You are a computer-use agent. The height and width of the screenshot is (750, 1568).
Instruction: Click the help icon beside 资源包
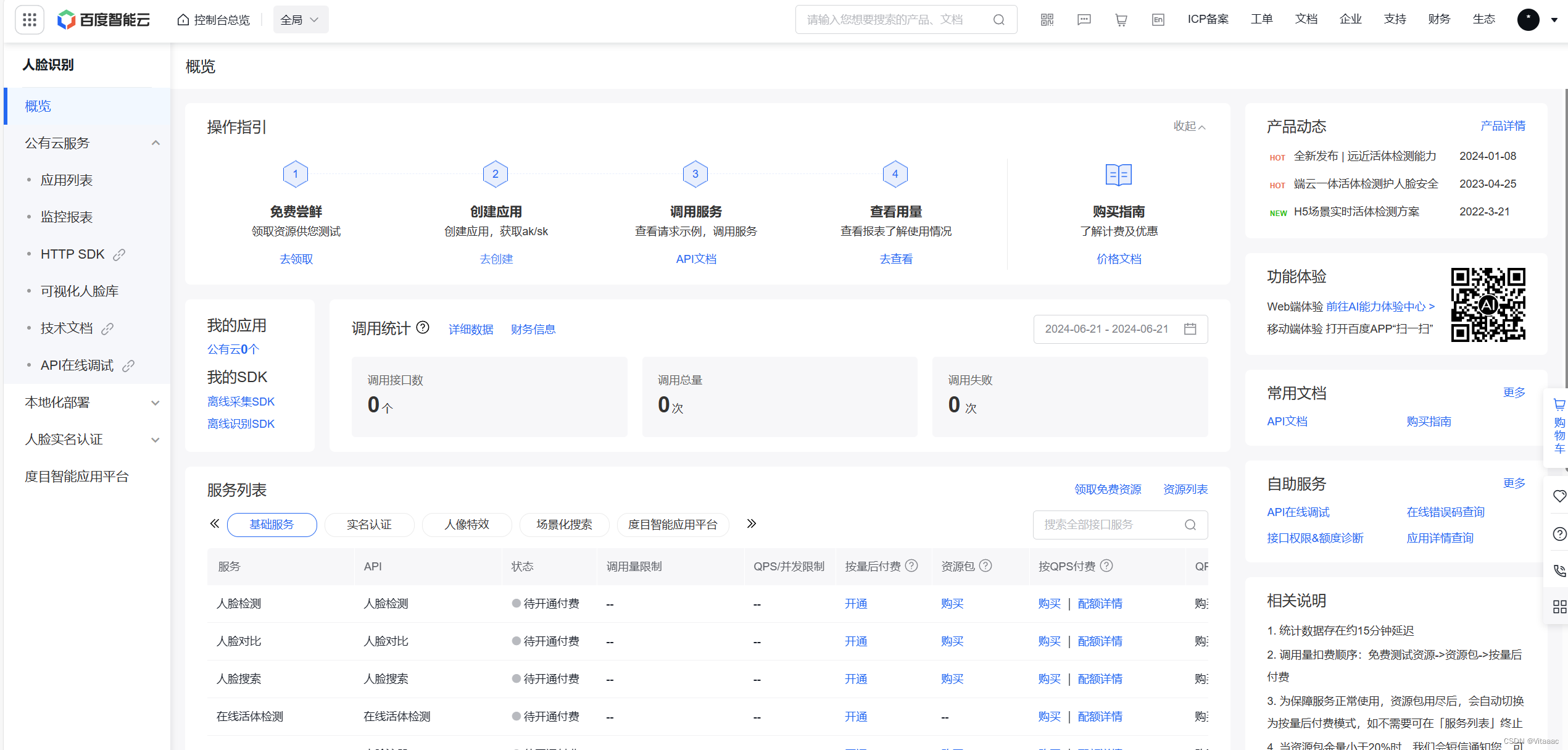click(985, 565)
